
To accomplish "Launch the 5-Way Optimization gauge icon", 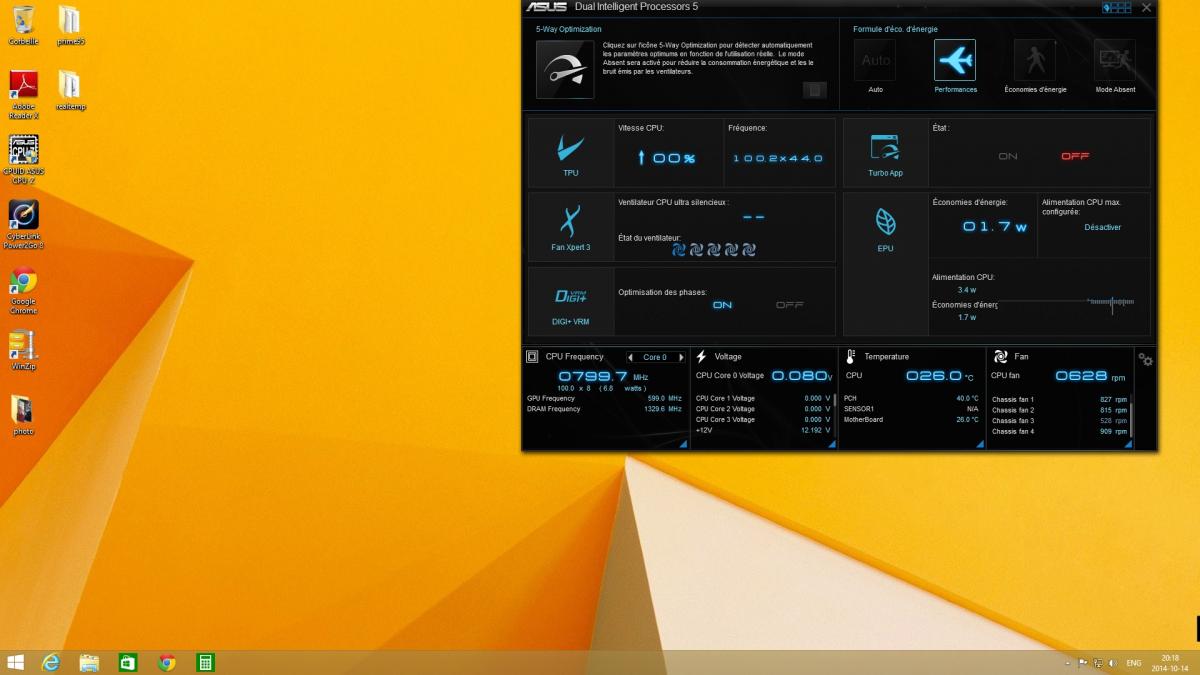I will pos(565,69).
